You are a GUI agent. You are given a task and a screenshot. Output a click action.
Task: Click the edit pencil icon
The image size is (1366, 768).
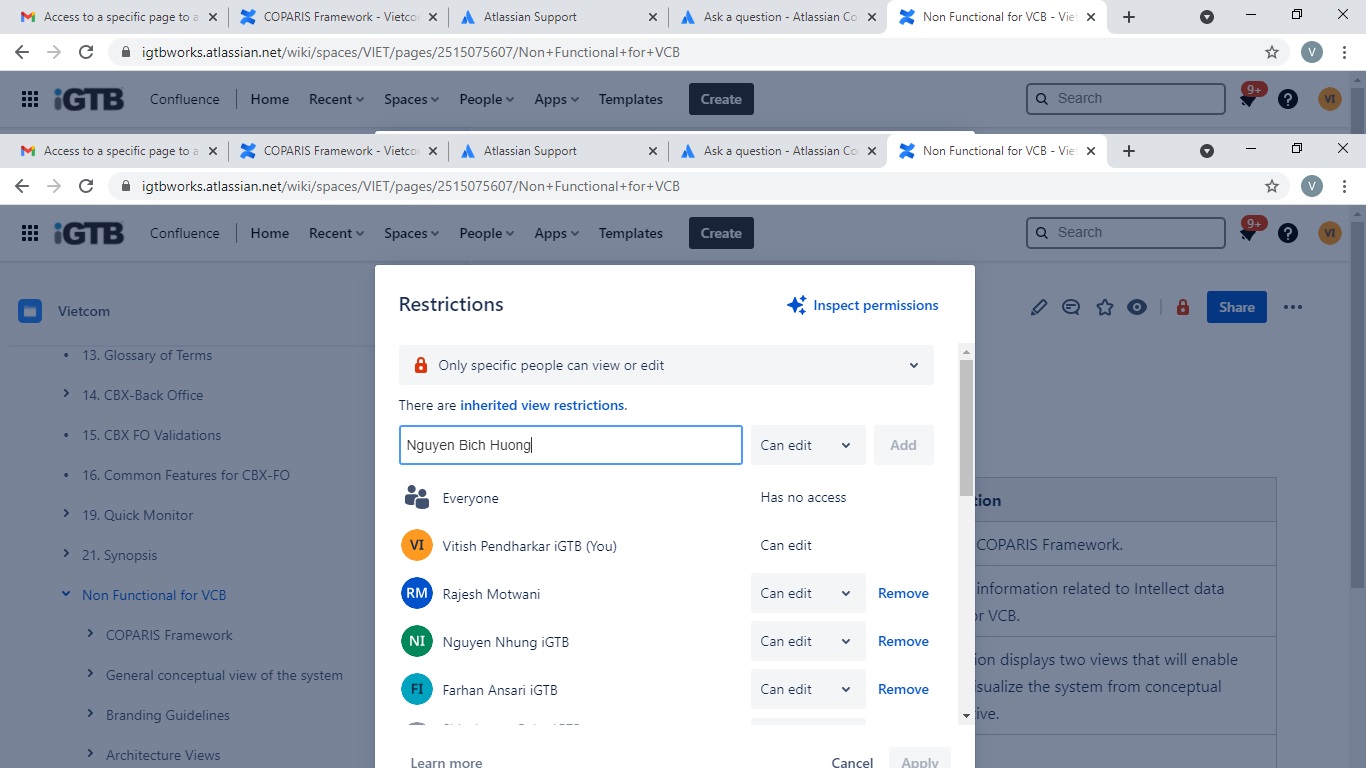coord(1039,307)
